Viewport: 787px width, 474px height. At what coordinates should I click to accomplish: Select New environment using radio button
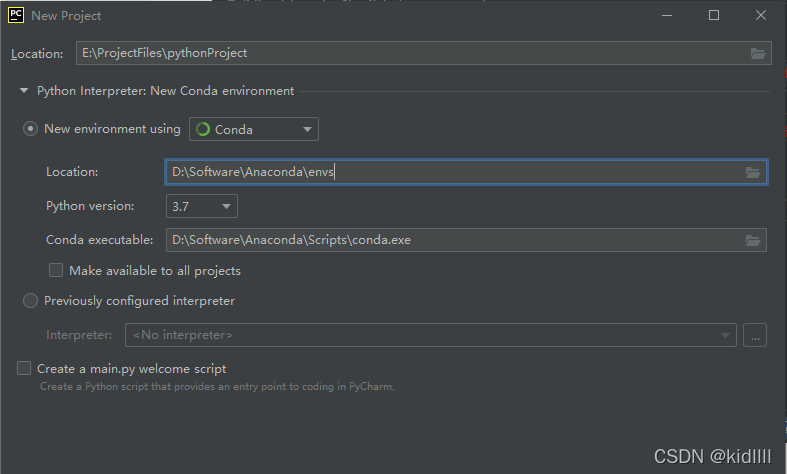tap(30, 129)
